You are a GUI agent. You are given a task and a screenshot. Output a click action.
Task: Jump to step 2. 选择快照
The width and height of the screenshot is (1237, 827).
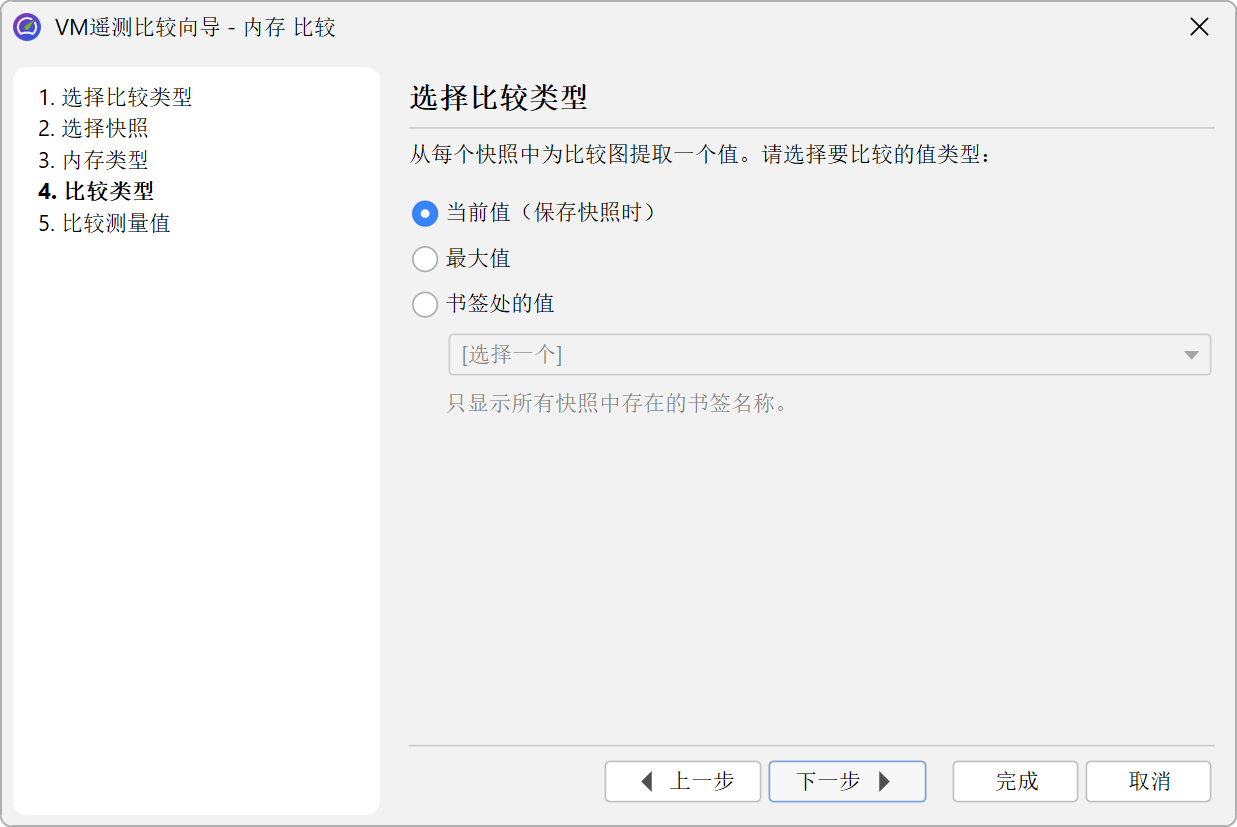(x=93, y=128)
